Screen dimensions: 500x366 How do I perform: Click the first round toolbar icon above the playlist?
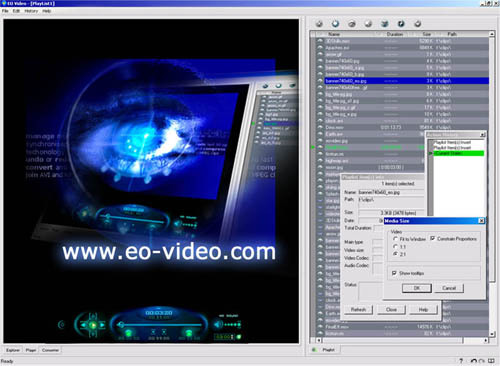319,24
